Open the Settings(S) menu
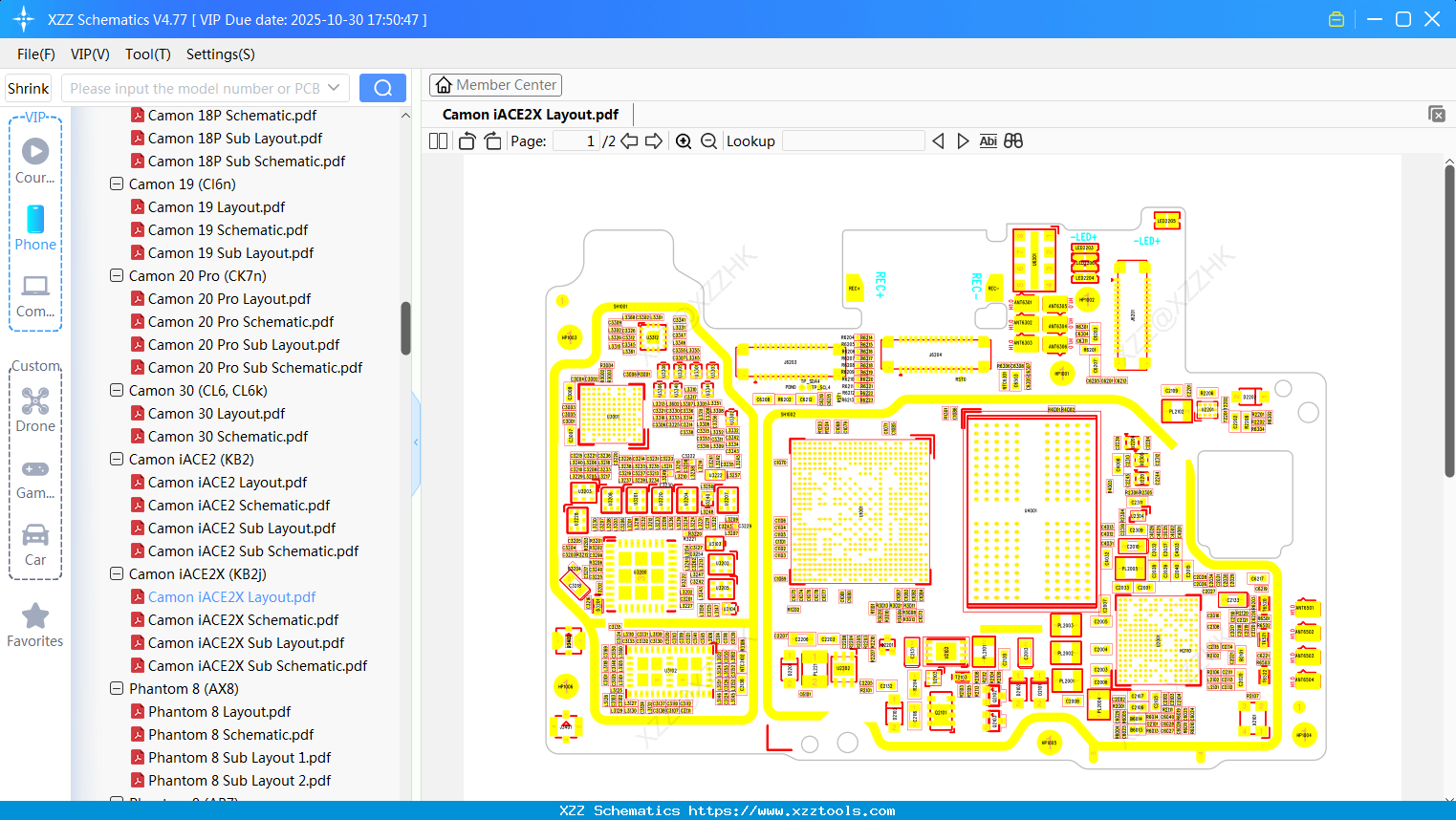Image resolution: width=1456 pixels, height=820 pixels. [221, 54]
